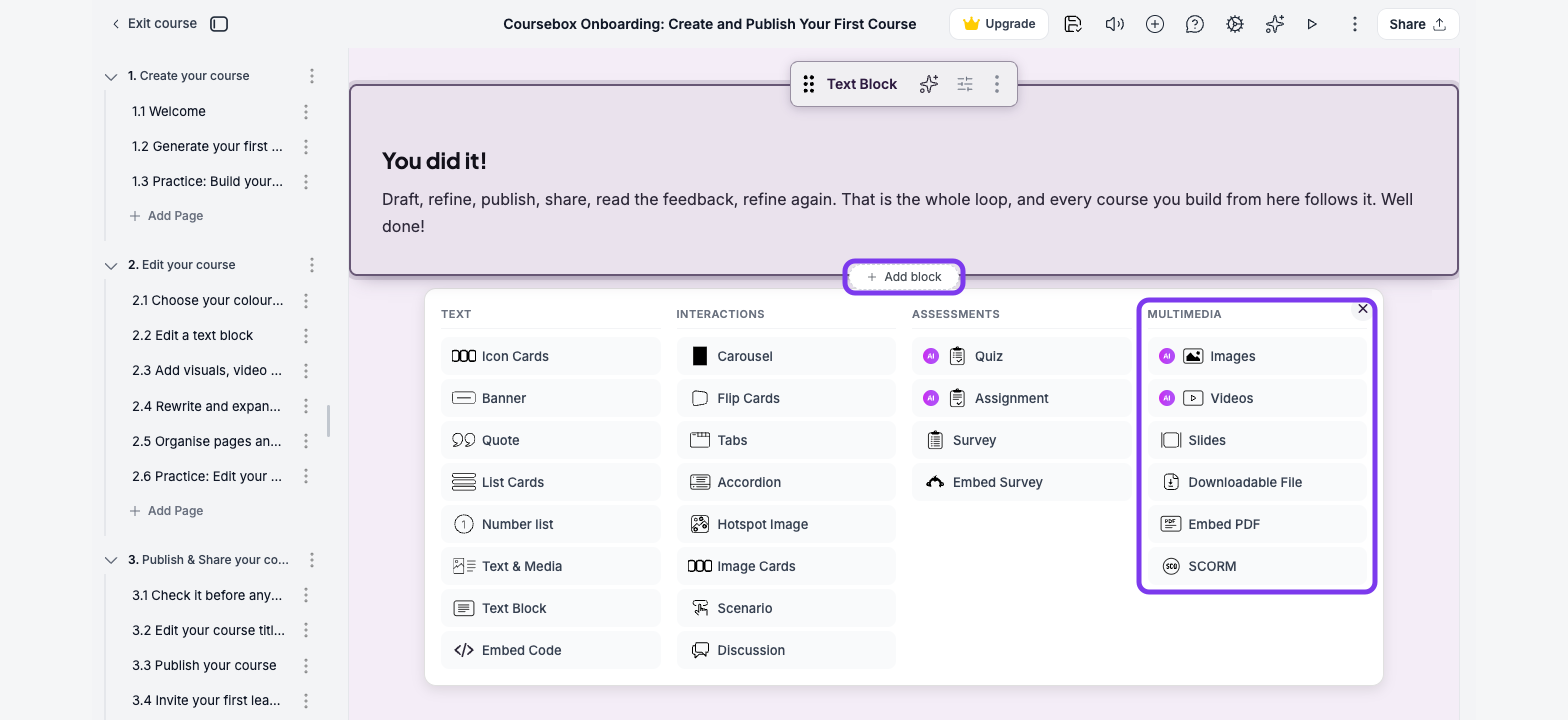Click Exit course link
1568x720 pixels.
(154, 23)
